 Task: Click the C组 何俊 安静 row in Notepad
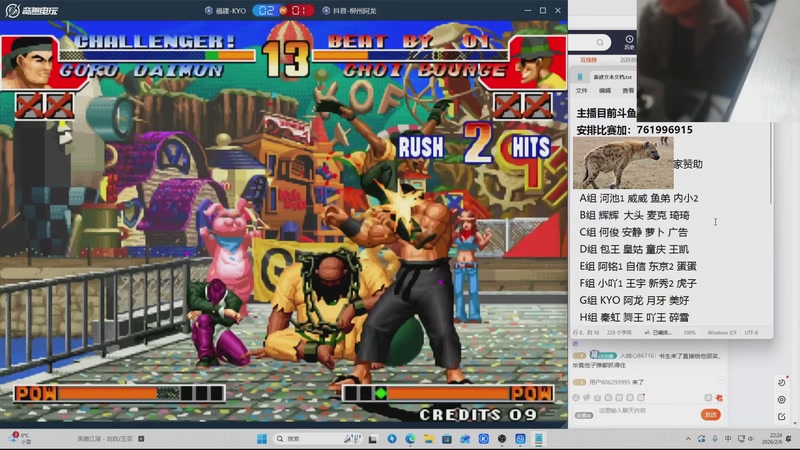pyautogui.click(x=633, y=232)
